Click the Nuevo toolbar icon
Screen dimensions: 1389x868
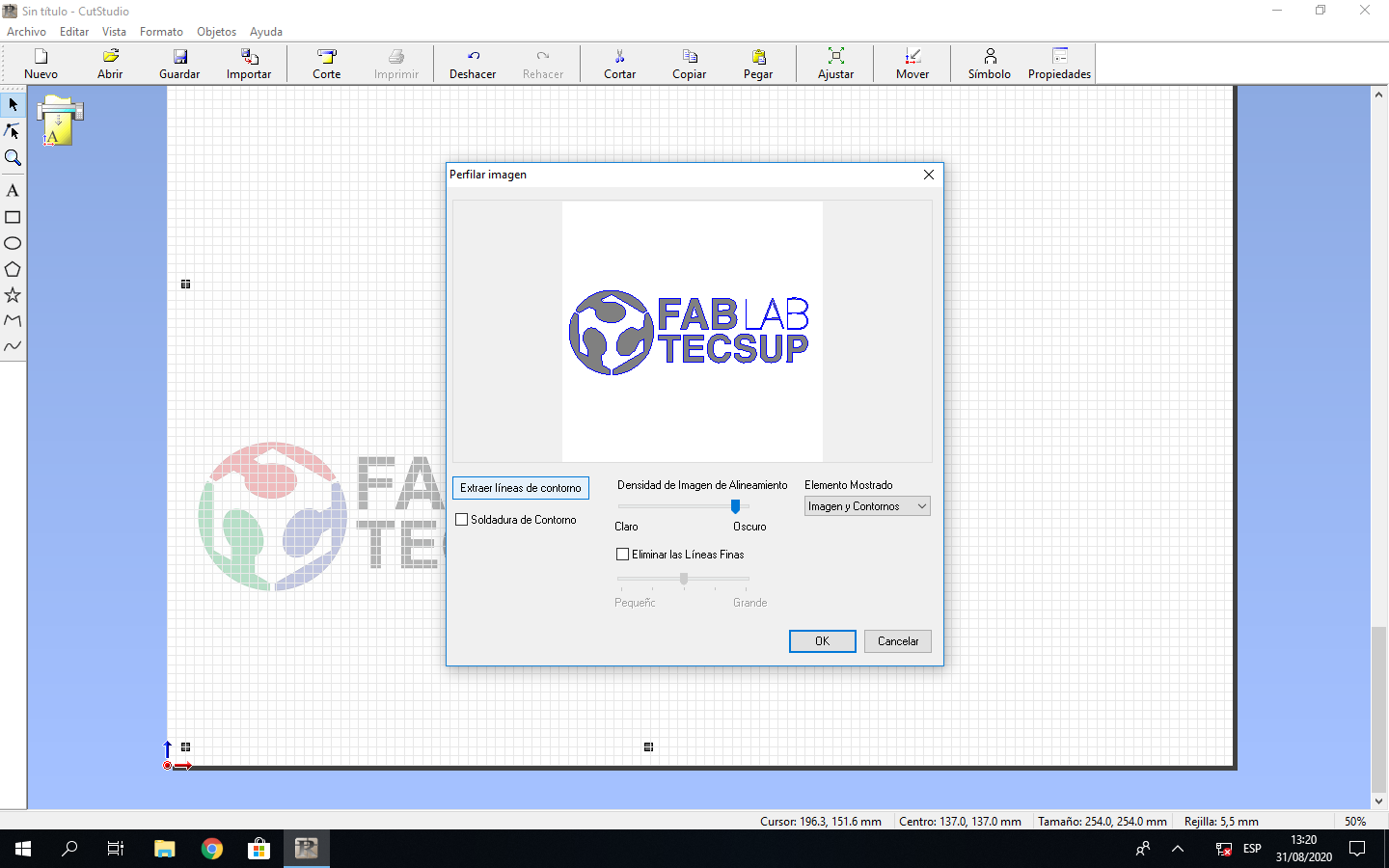point(41,64)
